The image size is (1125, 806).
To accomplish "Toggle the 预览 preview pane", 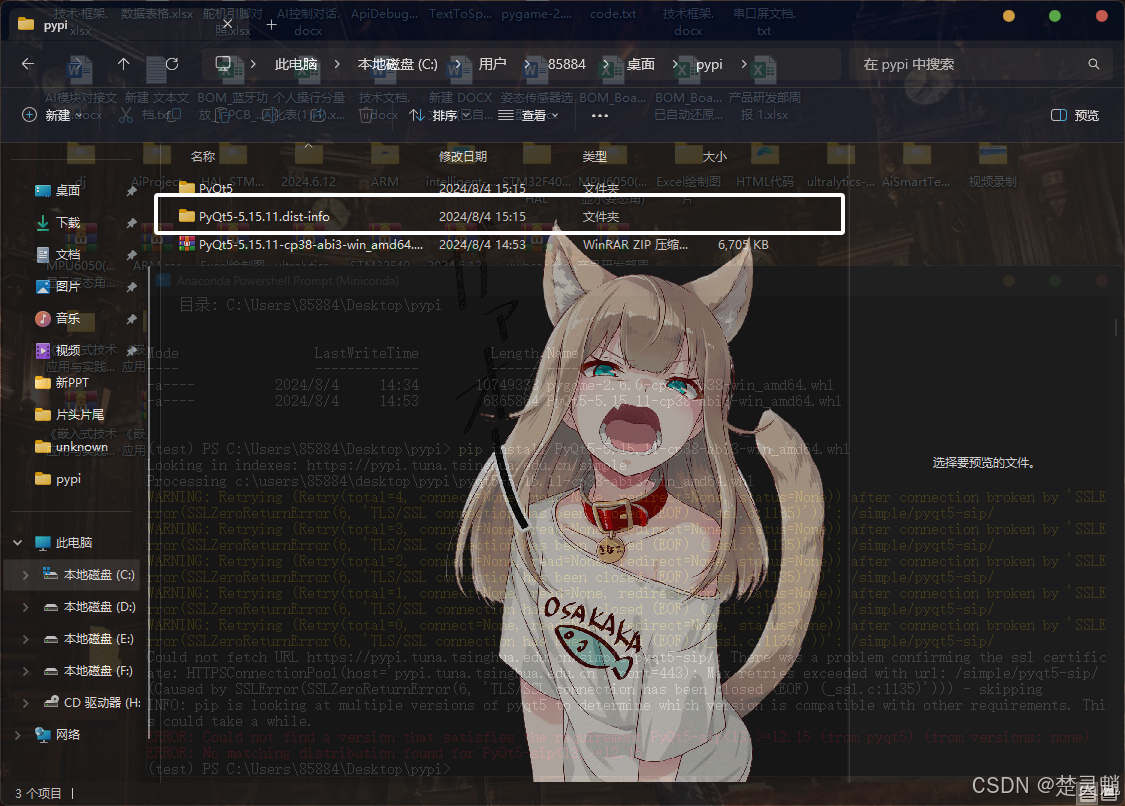I will (x=1075, y=115).
